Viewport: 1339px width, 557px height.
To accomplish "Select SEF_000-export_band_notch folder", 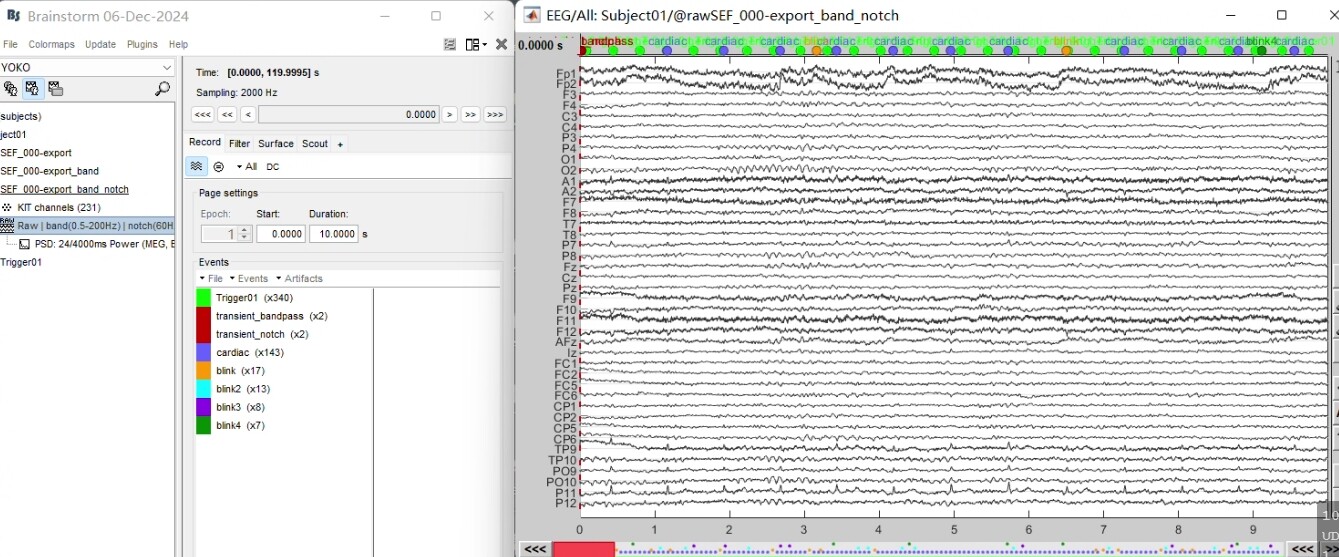I will point(64,189).
